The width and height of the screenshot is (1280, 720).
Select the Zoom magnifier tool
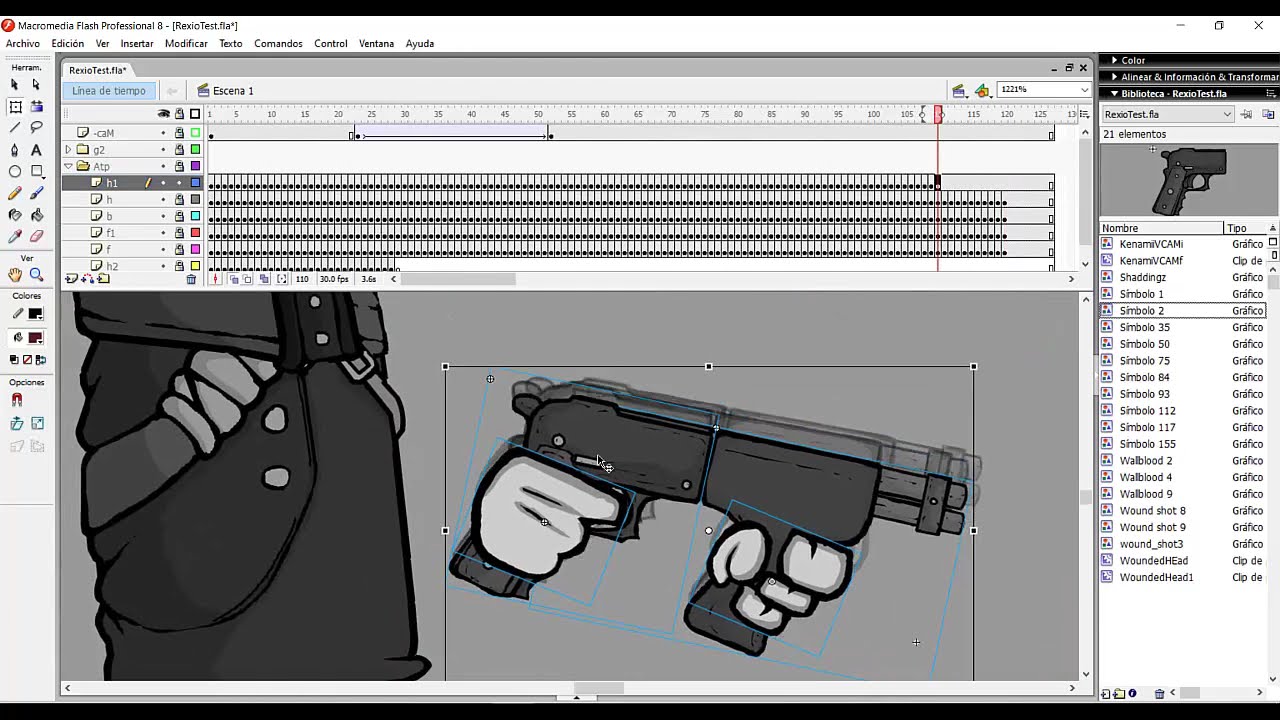[x=37, y=275]
